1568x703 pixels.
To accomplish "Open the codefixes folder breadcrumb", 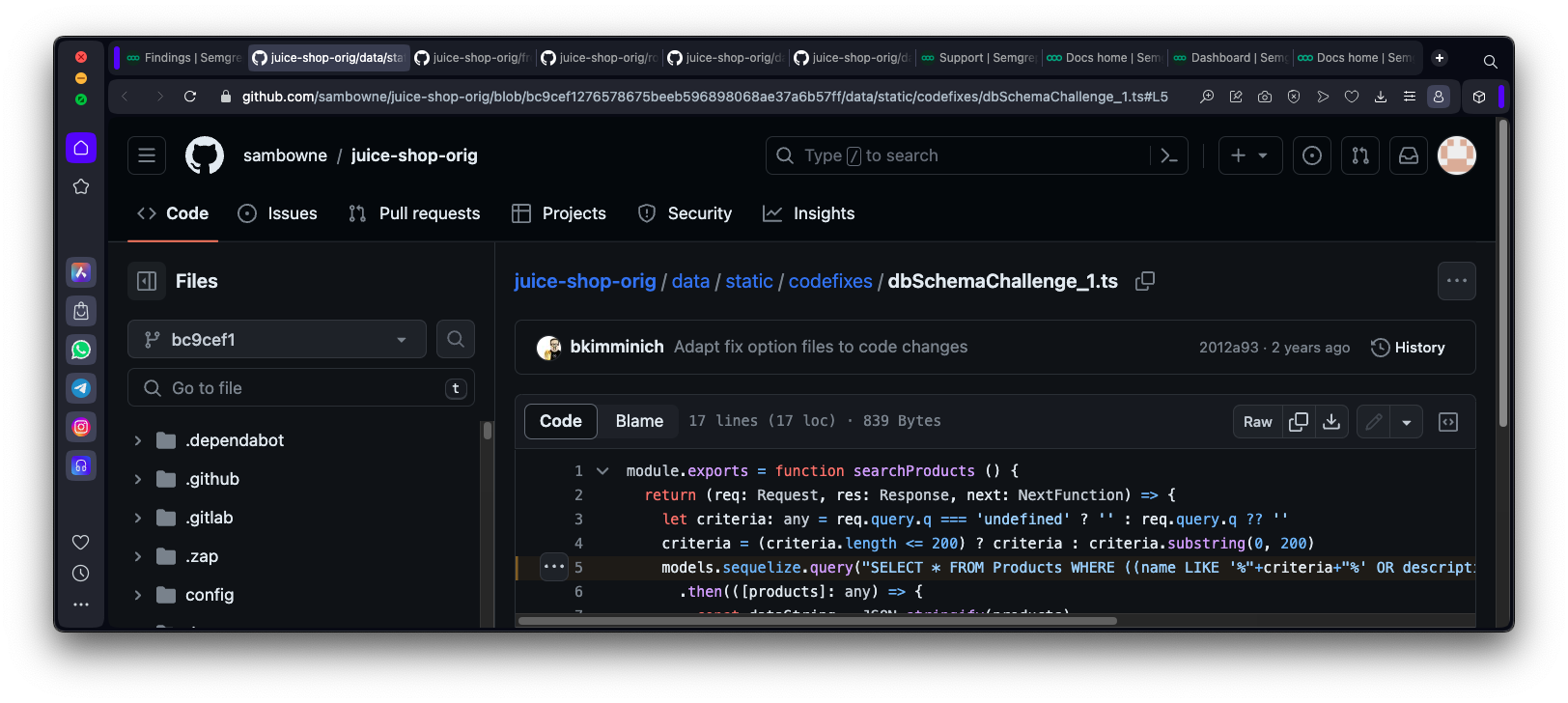I will pos(830,281).
